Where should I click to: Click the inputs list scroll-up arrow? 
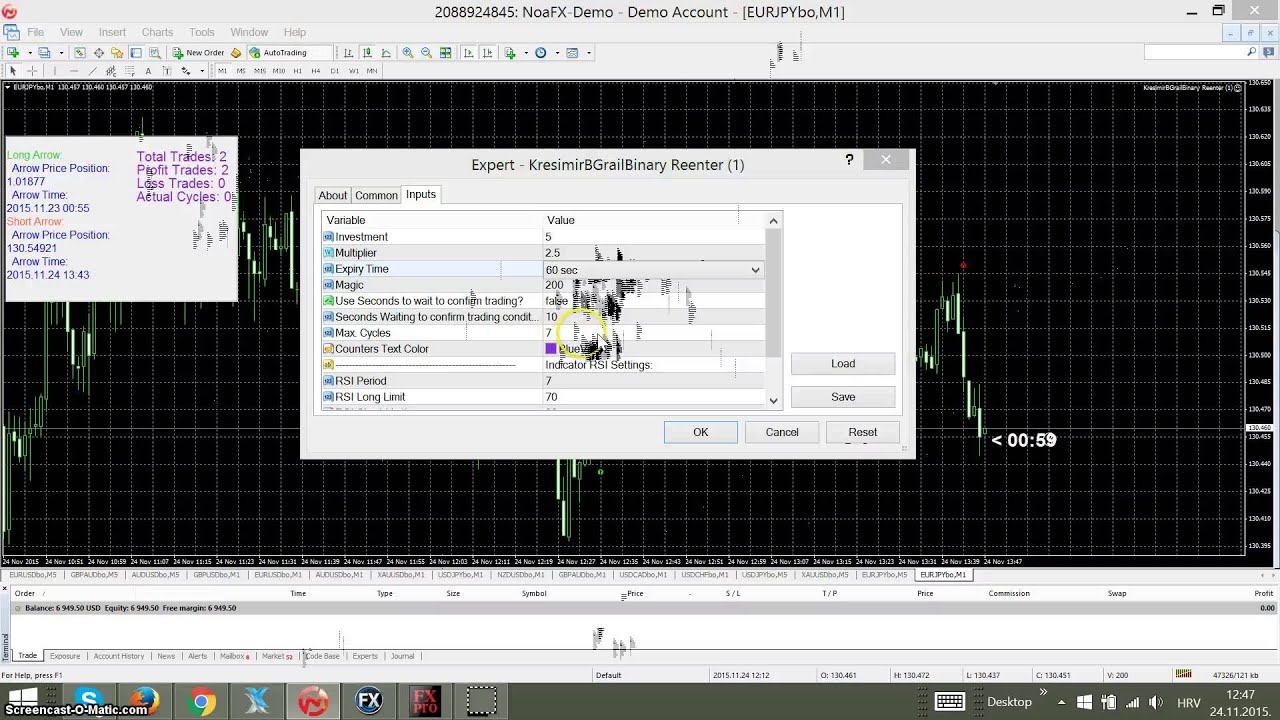coord(773,220)
